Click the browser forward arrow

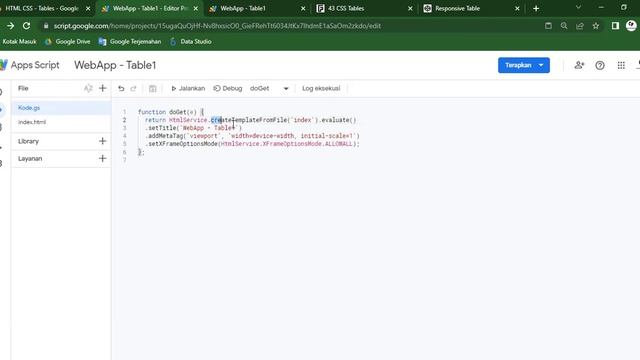(x=10, y=26)
